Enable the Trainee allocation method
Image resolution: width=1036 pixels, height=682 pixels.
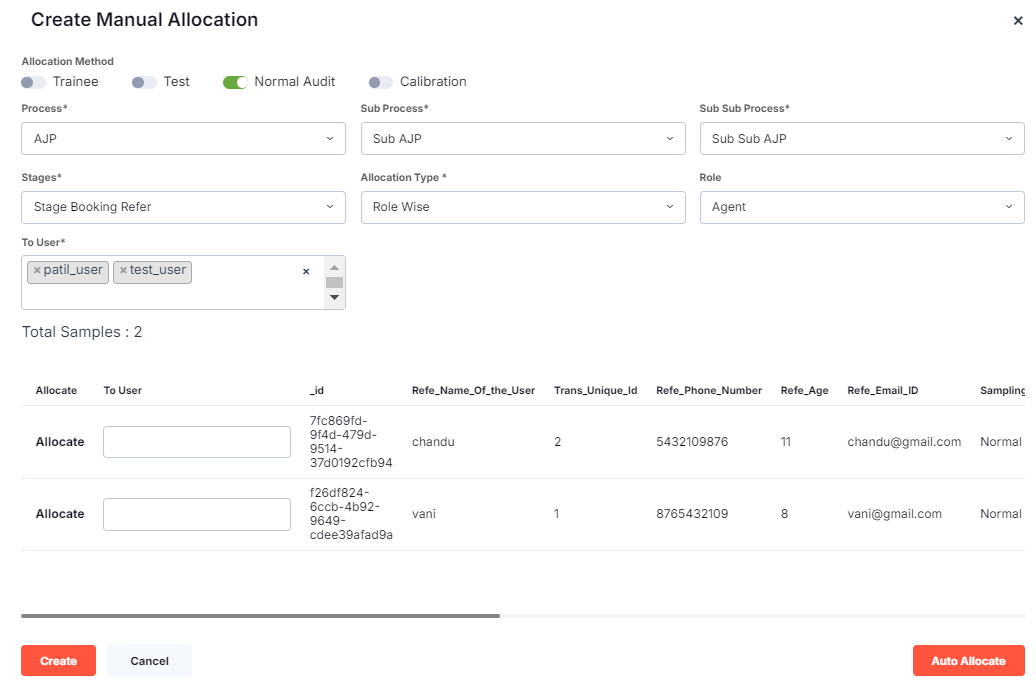coord(33,82)
